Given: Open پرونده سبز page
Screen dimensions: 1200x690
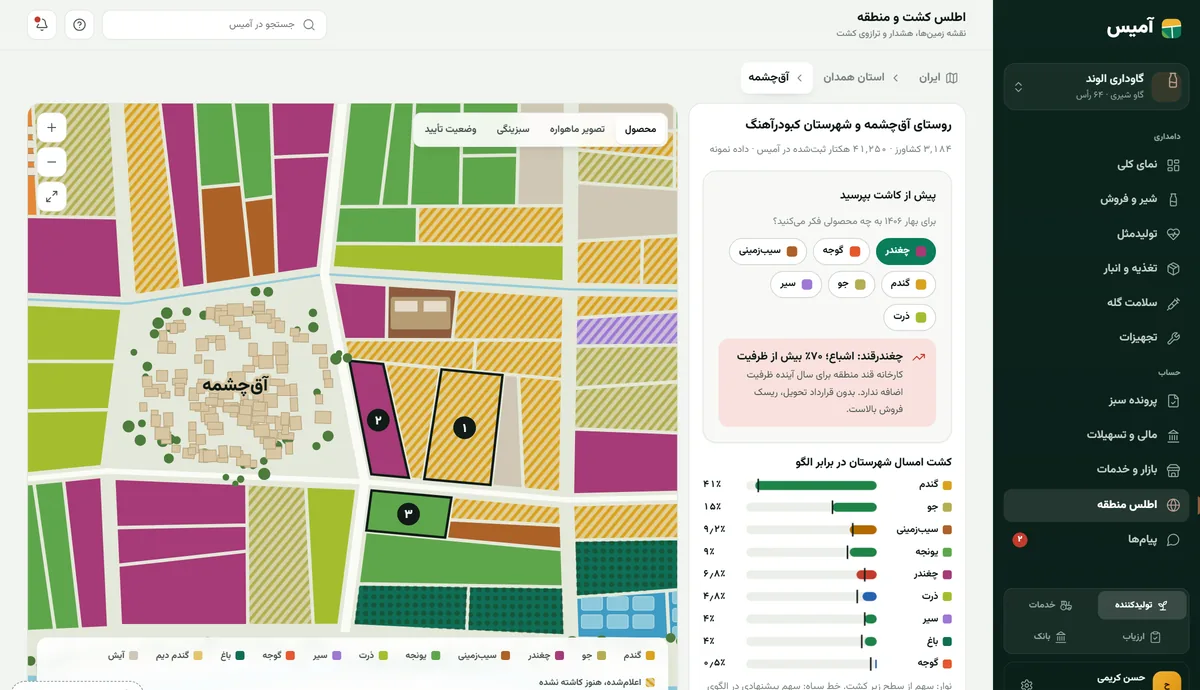Looking at the screenshot, I should pos(1097,401).
